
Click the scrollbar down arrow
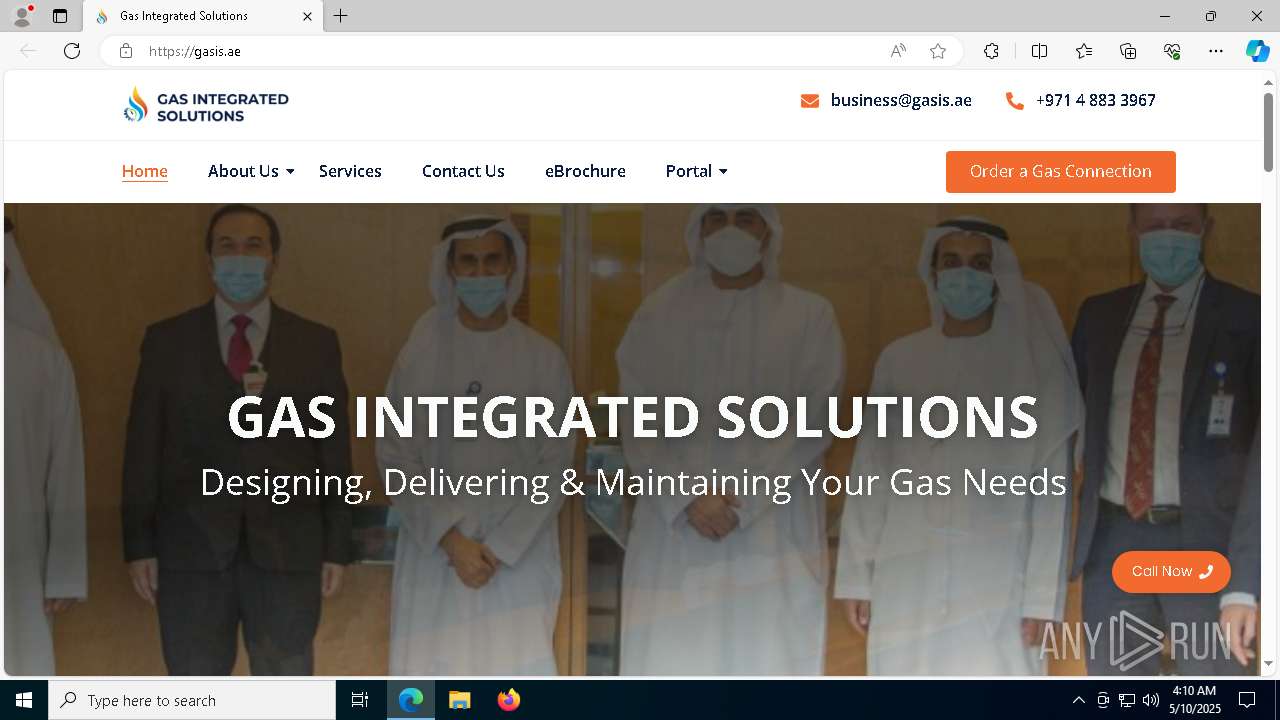click(1268, 664)
